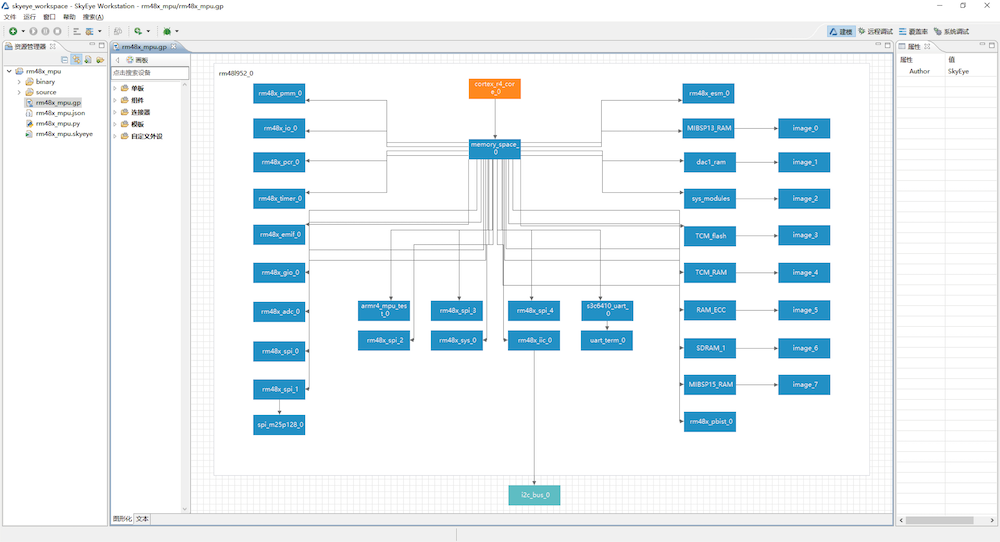Switch to the 建模 perspective
1000x542 pixels.
tap(841, 31)
